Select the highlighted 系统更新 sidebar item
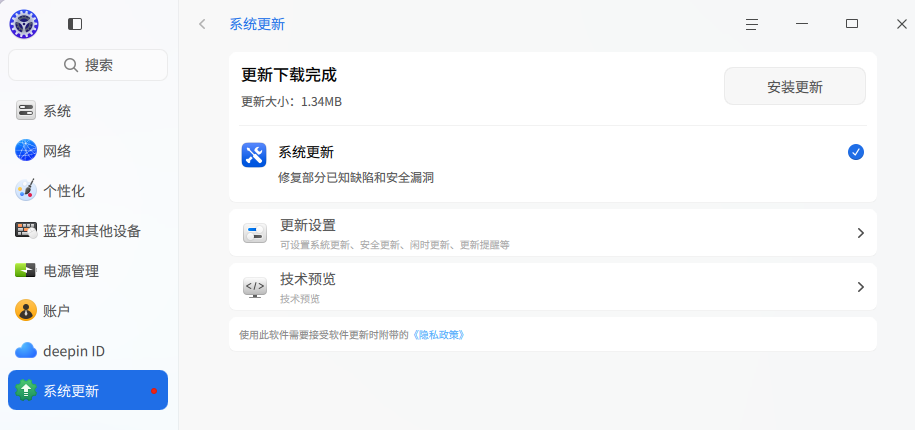 point(88,390)
